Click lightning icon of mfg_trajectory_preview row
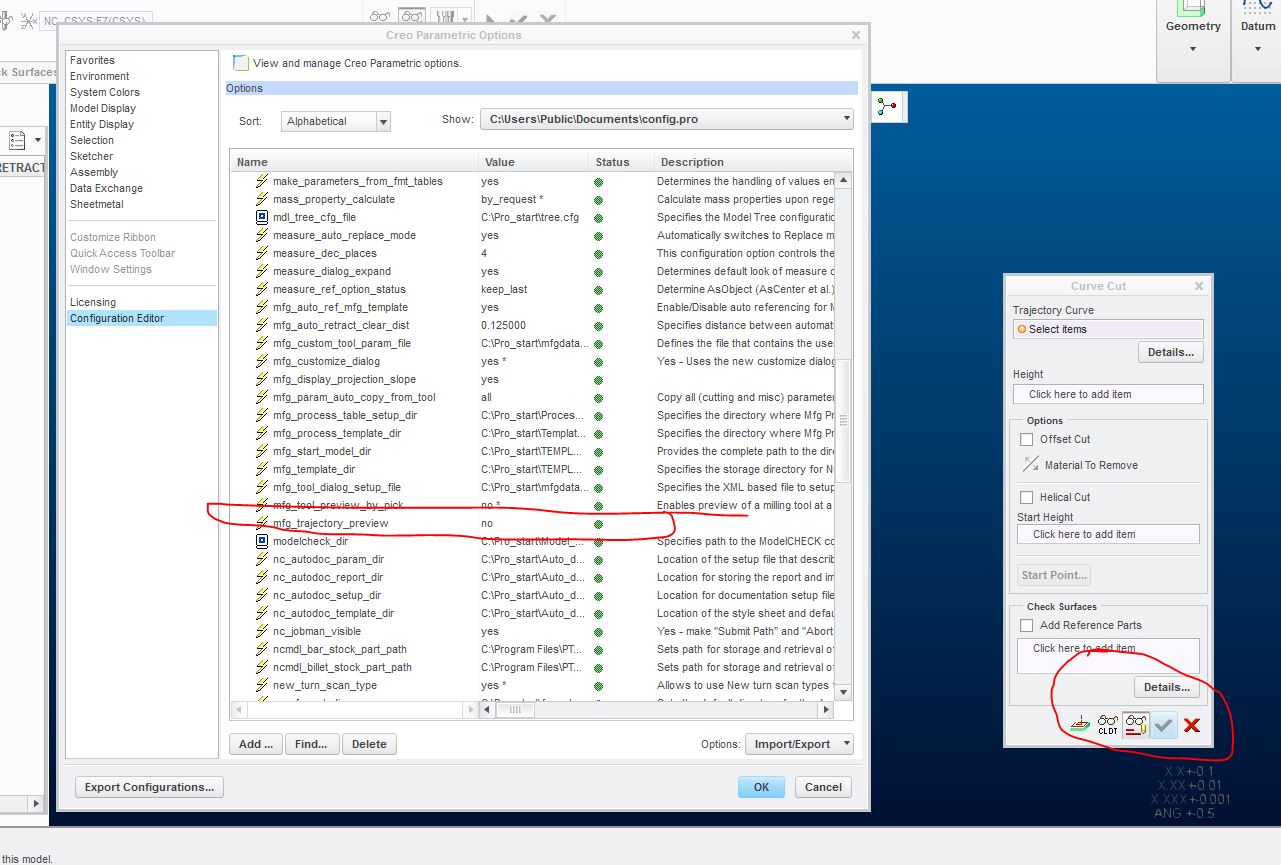 262,523
